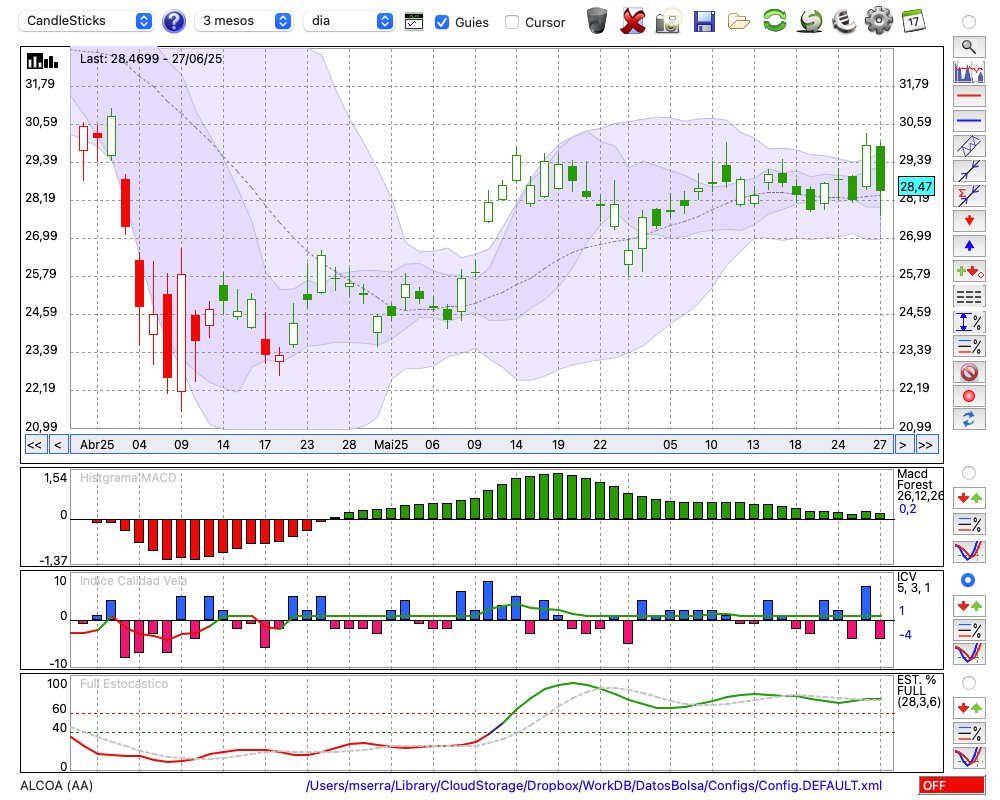Click the Abr25 date on timeline axis

pos(97,445)
